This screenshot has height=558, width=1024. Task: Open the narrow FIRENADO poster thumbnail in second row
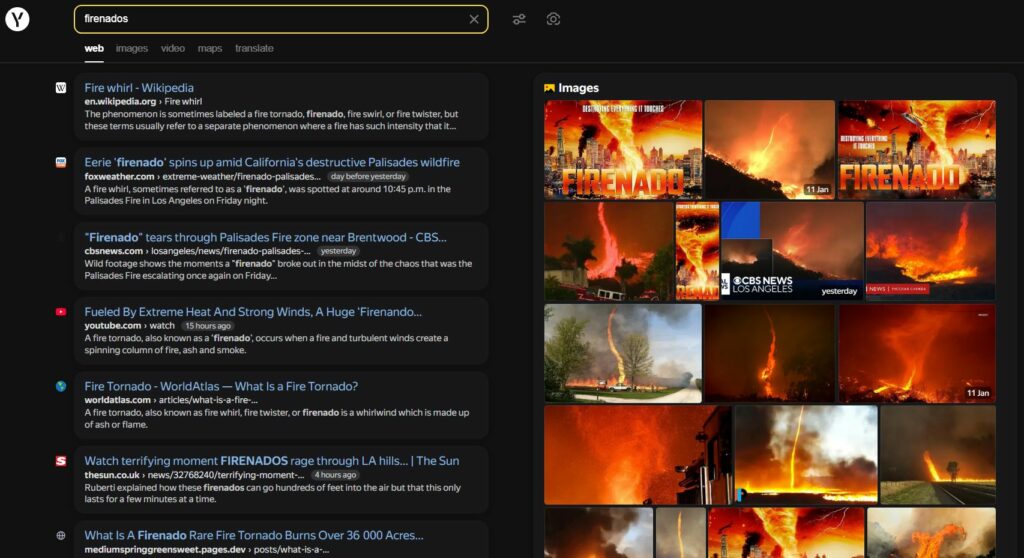coord(697,252)
